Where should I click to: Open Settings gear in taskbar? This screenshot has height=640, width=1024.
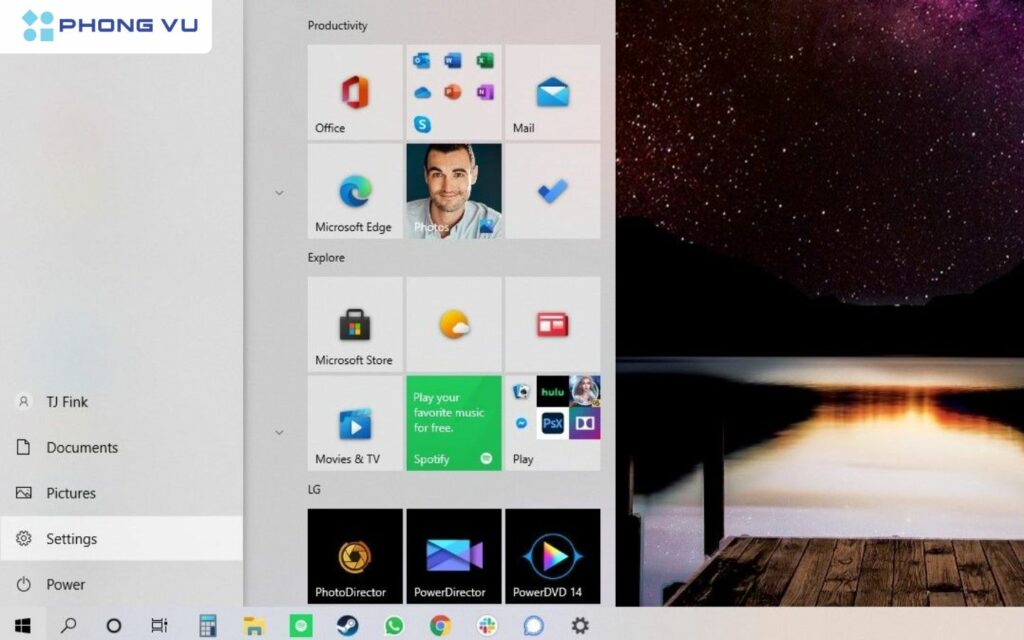[580, 625]
